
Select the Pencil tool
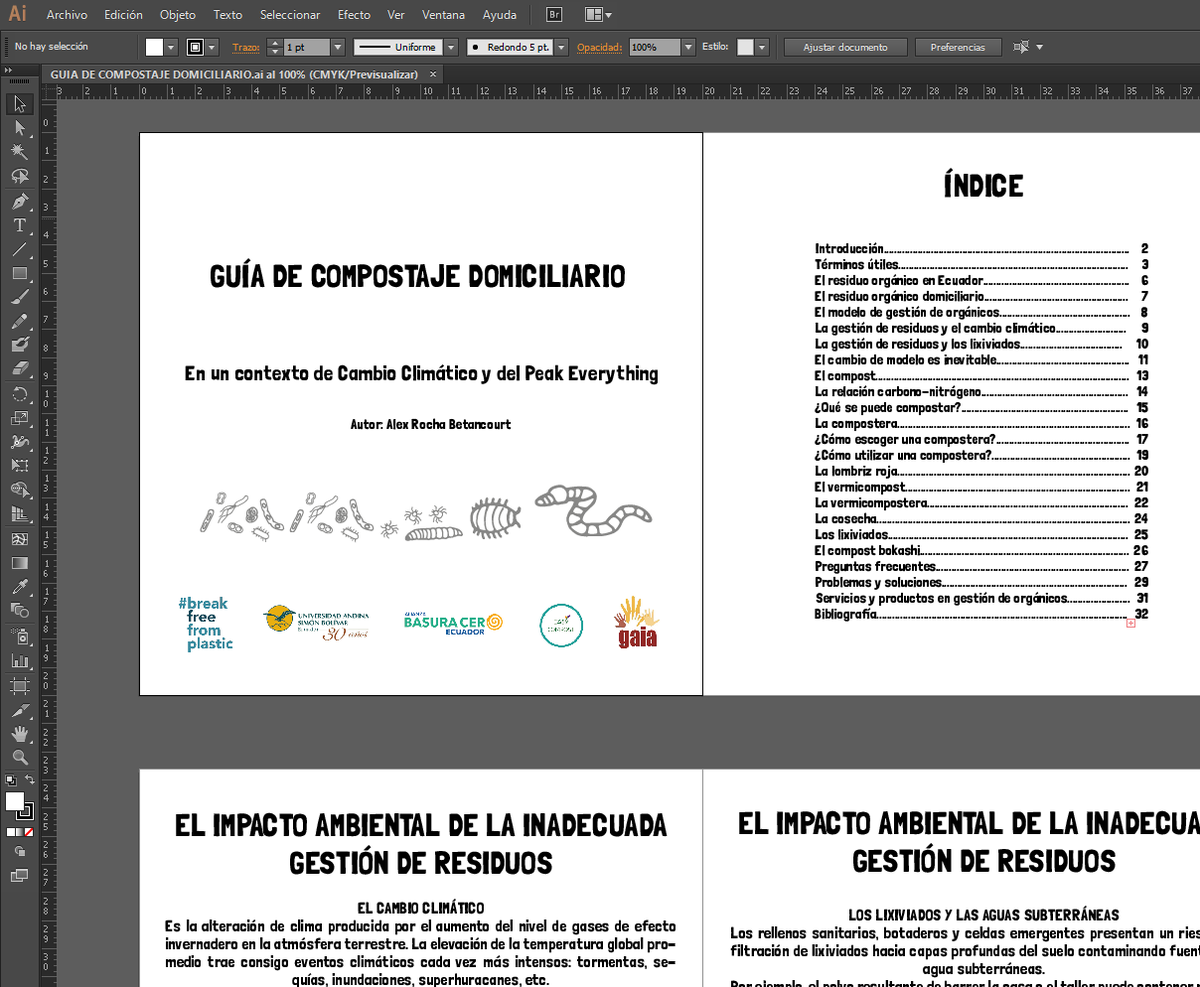coord(19,322)
